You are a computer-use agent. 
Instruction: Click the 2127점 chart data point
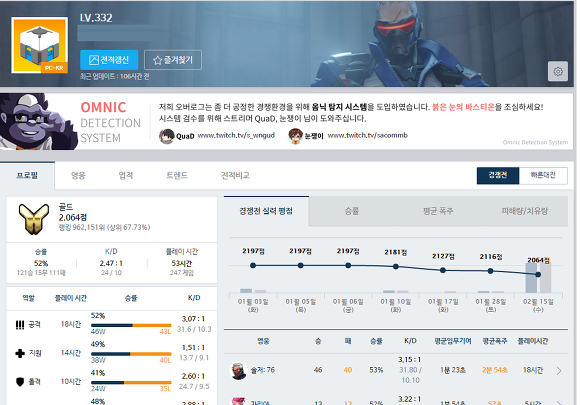[443, 270]
